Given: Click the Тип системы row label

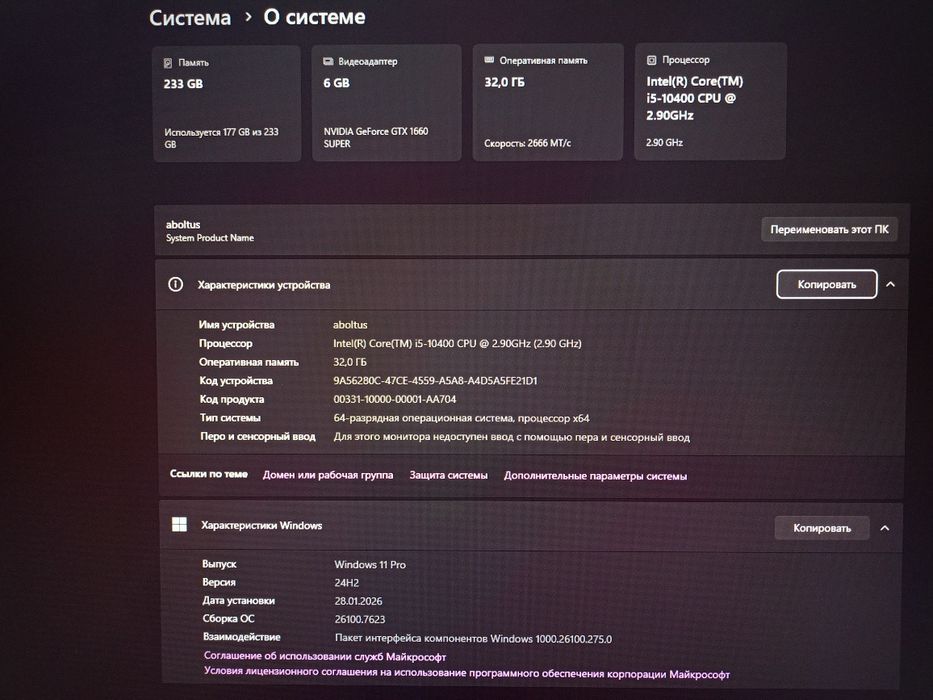Looking at the screenshot, I should tap(230, 417).
